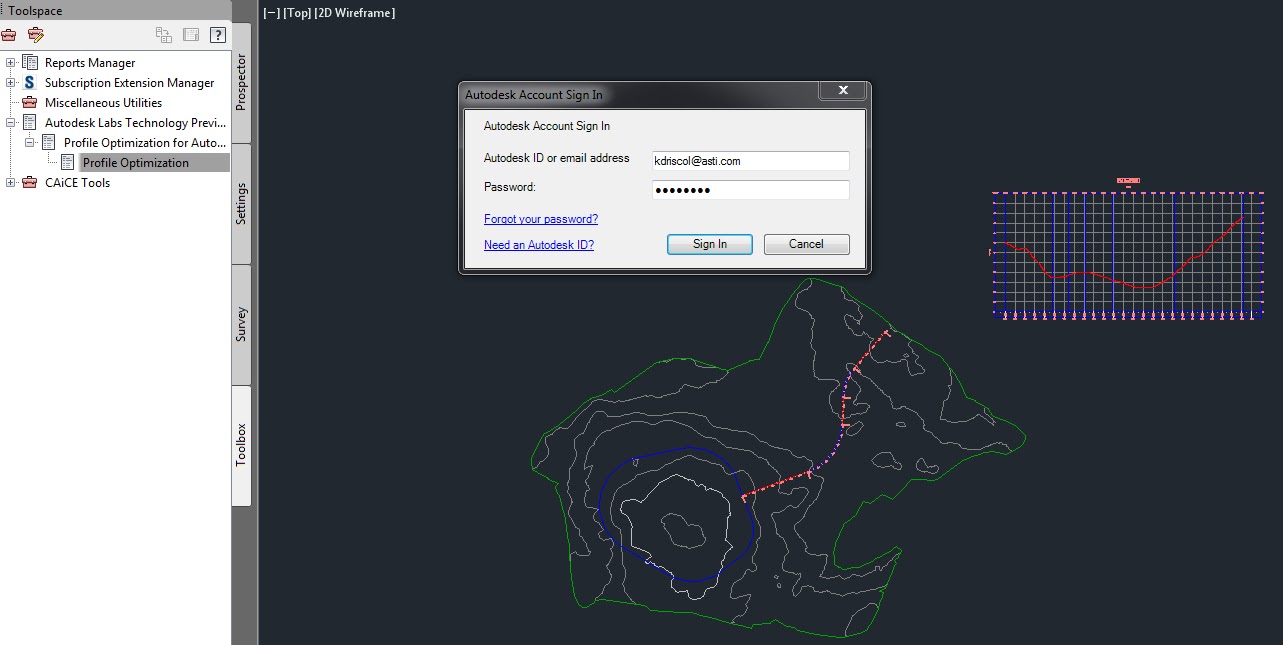This screenshot has height=645, width=1283.
Task: Click the Autodesk Account Sign In dialog title
Action: pyautogui.click(x=533, y=94)
